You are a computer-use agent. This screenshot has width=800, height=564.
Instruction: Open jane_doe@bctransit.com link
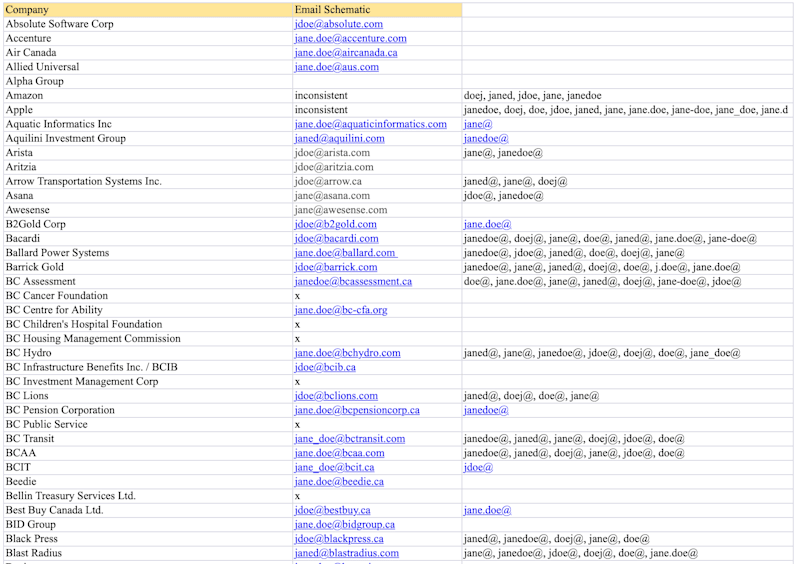pyautogui.click(x=349, y=438)
